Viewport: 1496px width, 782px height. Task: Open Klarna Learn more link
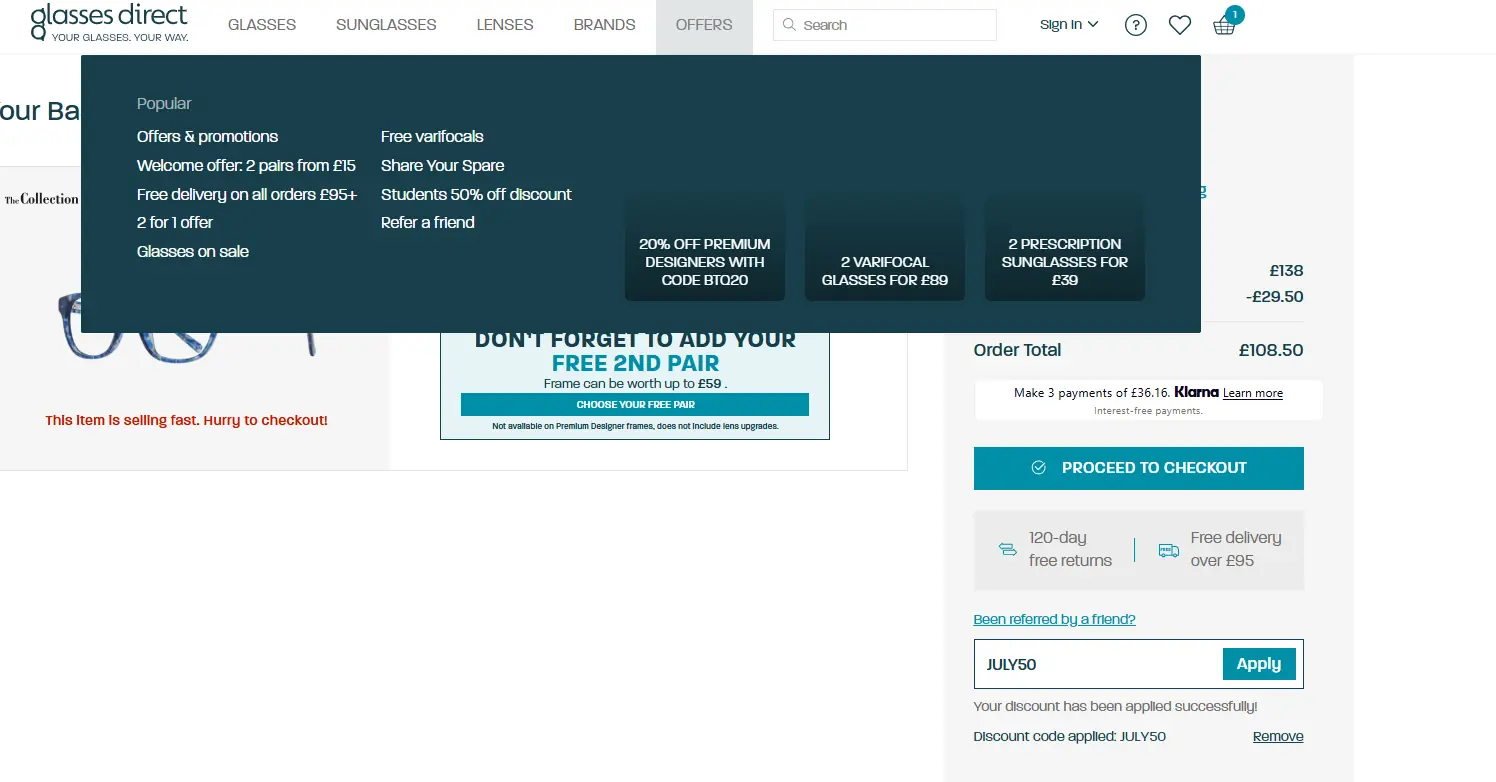tap(1252, 393)
